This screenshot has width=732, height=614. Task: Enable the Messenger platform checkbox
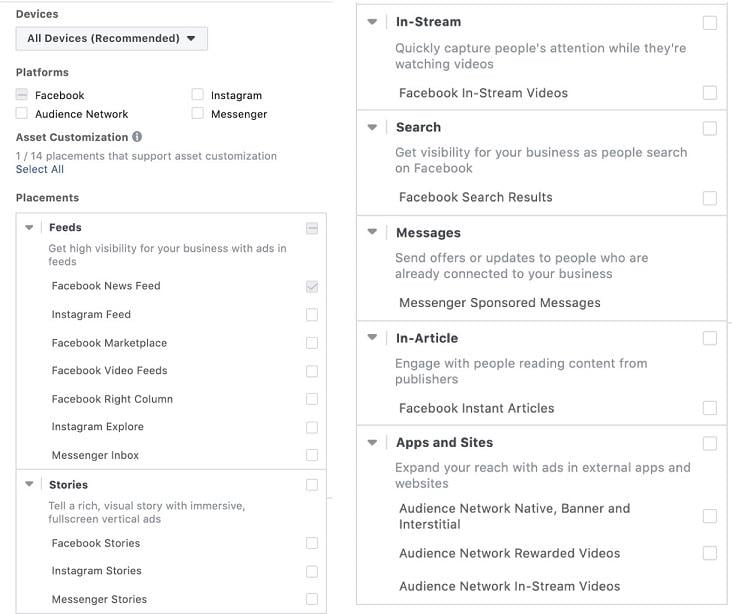point(197,113)
